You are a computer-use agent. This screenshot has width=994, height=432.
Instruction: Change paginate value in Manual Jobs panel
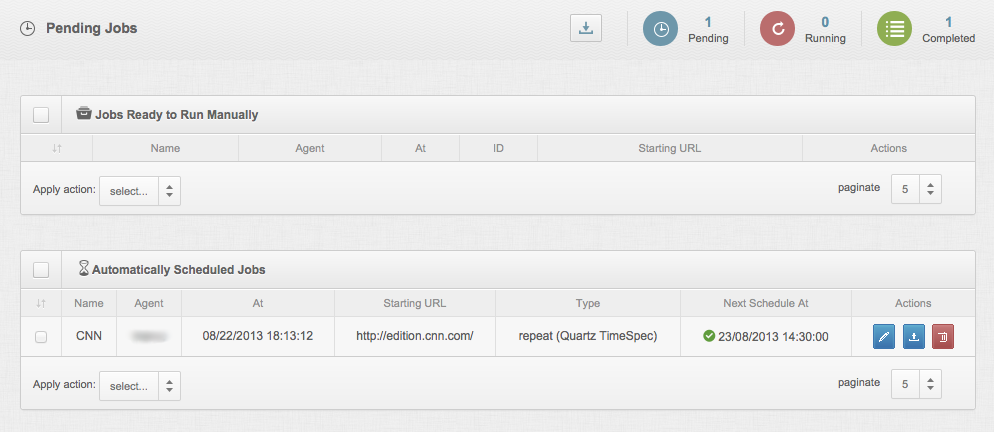click(916, 189)
